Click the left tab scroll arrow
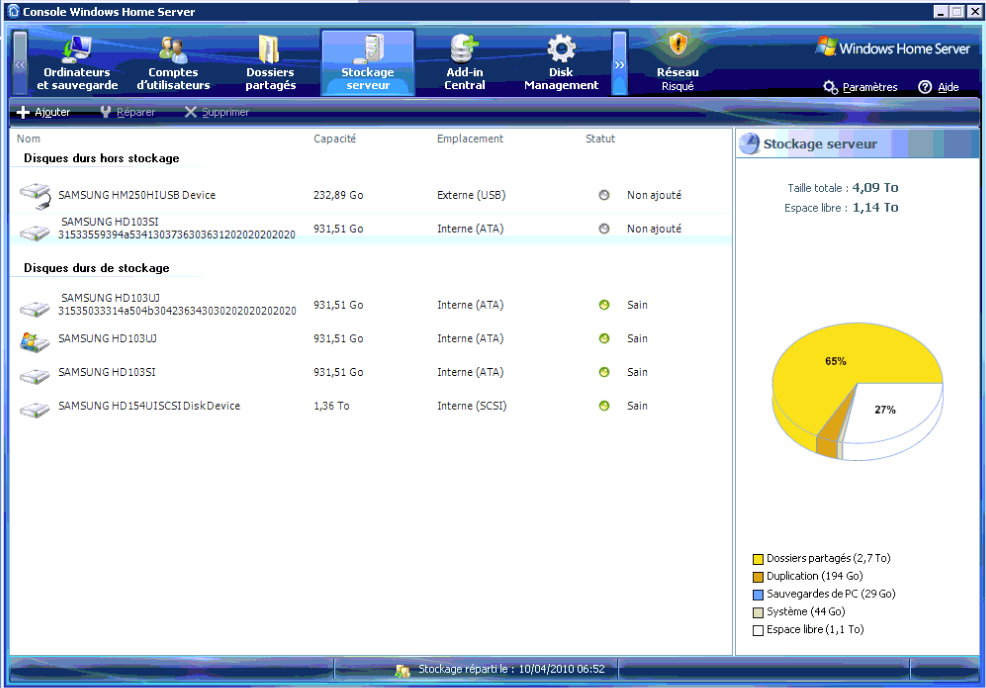The image size is (986, 688). pyautogui.click(x=20, y=63)
